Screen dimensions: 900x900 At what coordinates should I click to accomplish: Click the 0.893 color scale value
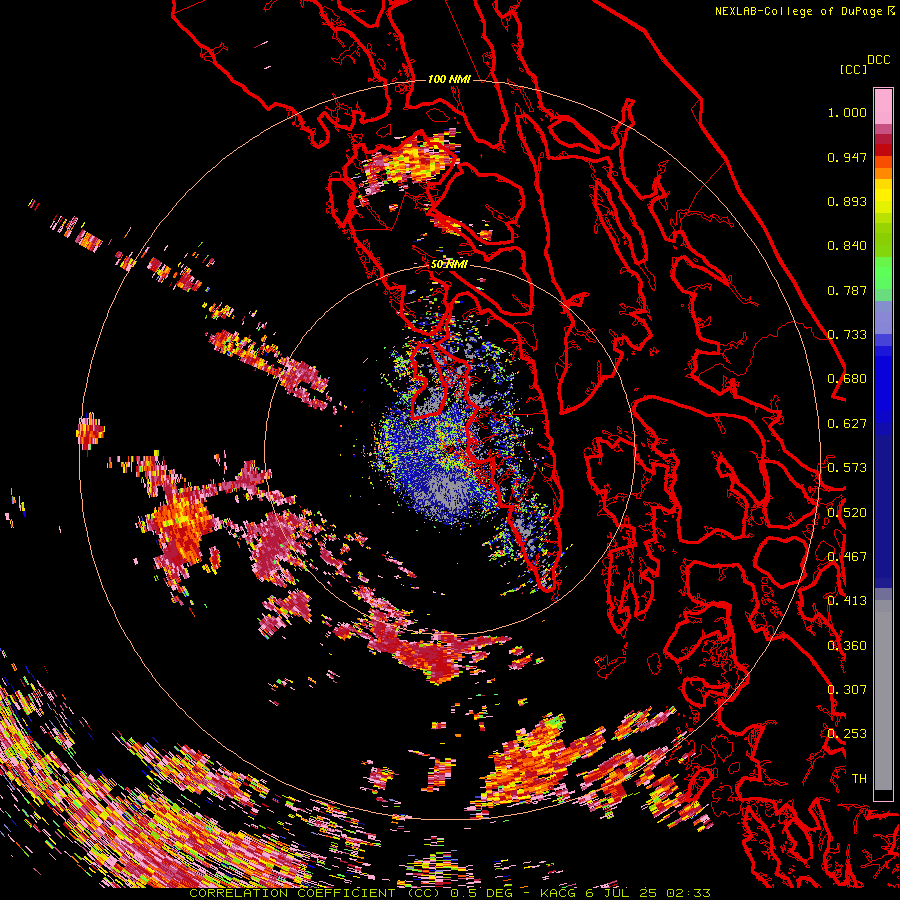847,201
